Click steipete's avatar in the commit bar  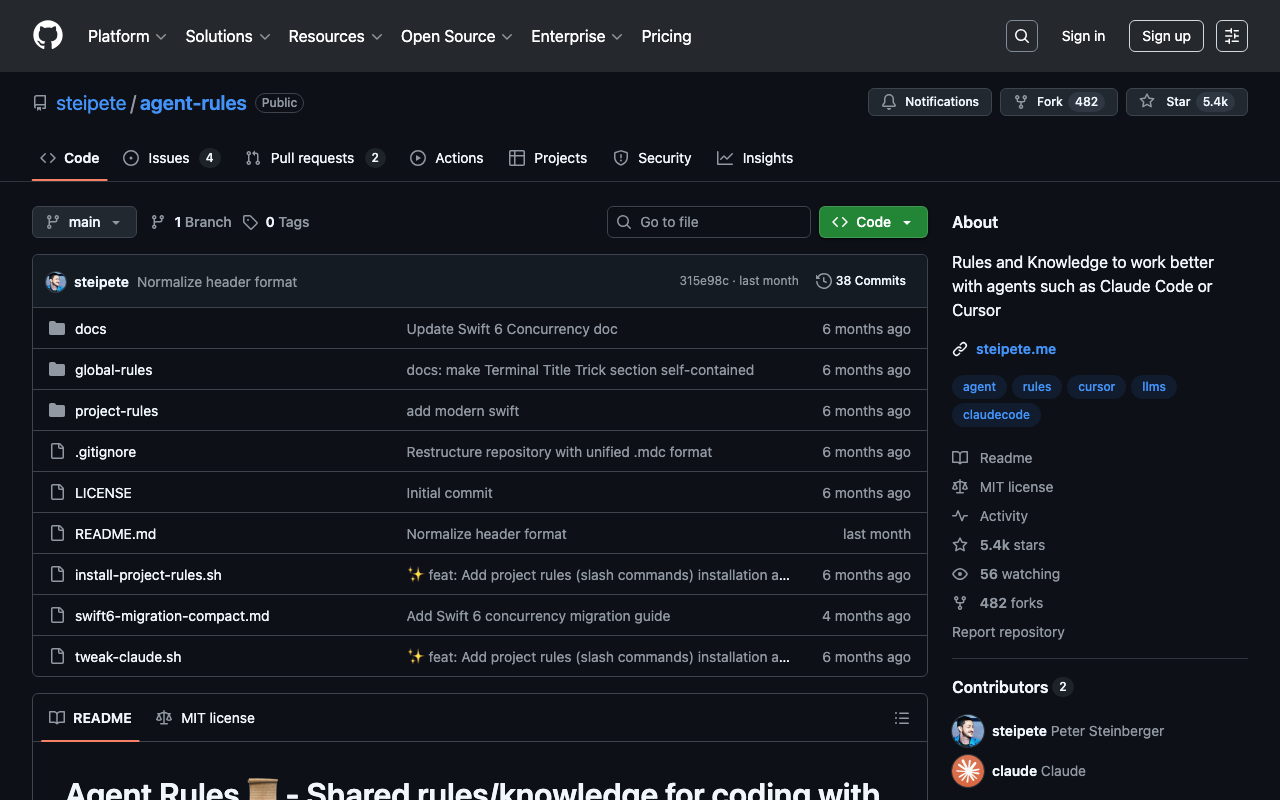(x=56, y=282)
